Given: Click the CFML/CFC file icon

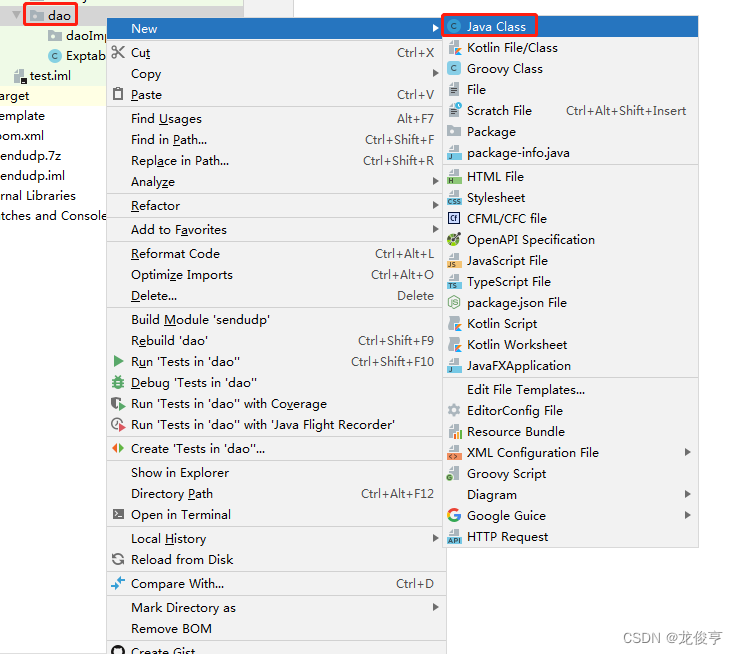Looking at the screenshot, I should click(454, 218).
